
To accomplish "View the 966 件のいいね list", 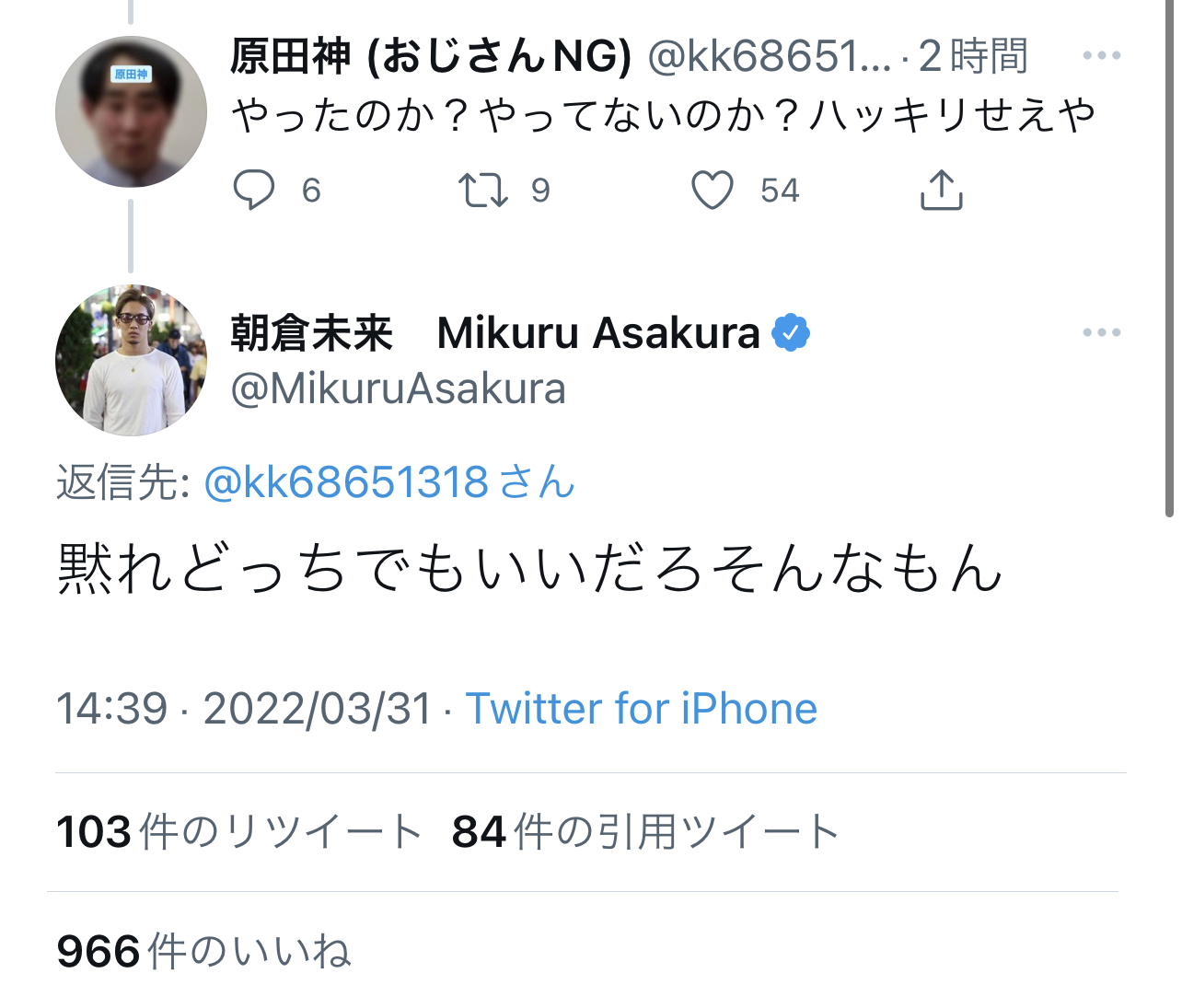I will [x=203, y=951].
